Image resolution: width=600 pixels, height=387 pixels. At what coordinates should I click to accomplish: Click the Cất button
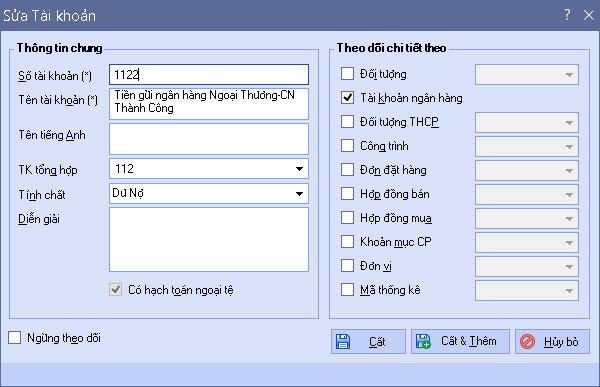(x=368, y=341)
